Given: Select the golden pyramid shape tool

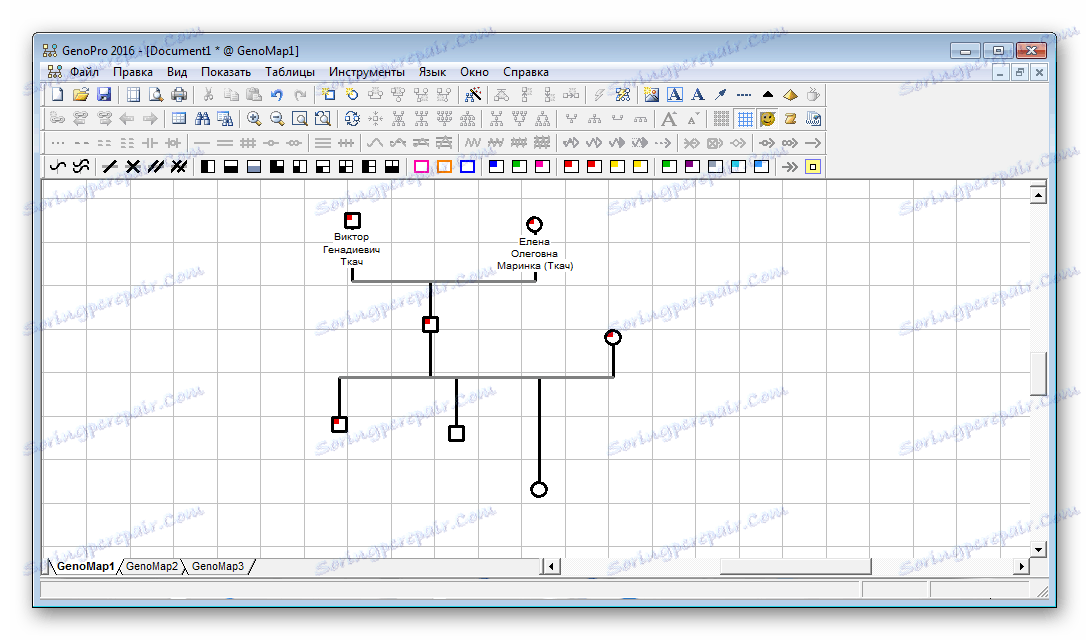Looking at the screenshot, I should [790, 94].
